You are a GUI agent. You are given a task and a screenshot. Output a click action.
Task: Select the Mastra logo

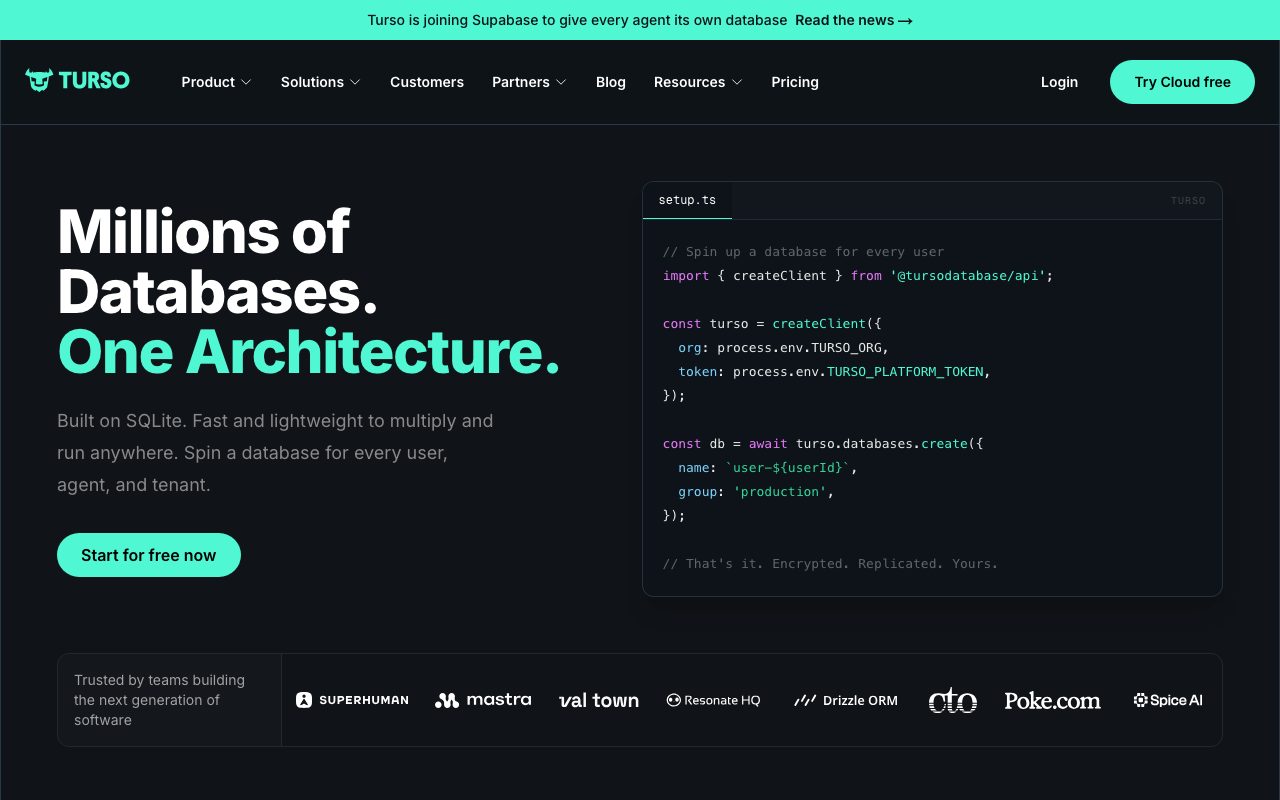(483, 700)
